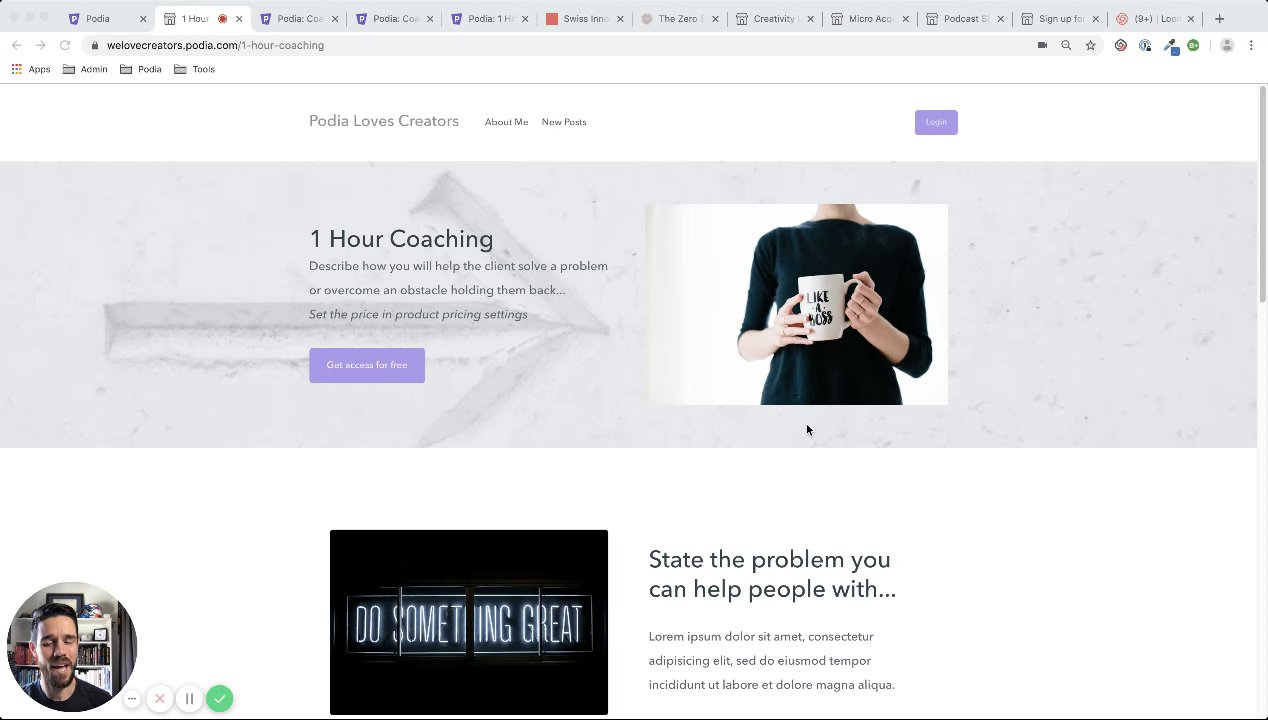The image size is (1268, 720).
Task: Click Get access for free button
Action: point(367,365)
